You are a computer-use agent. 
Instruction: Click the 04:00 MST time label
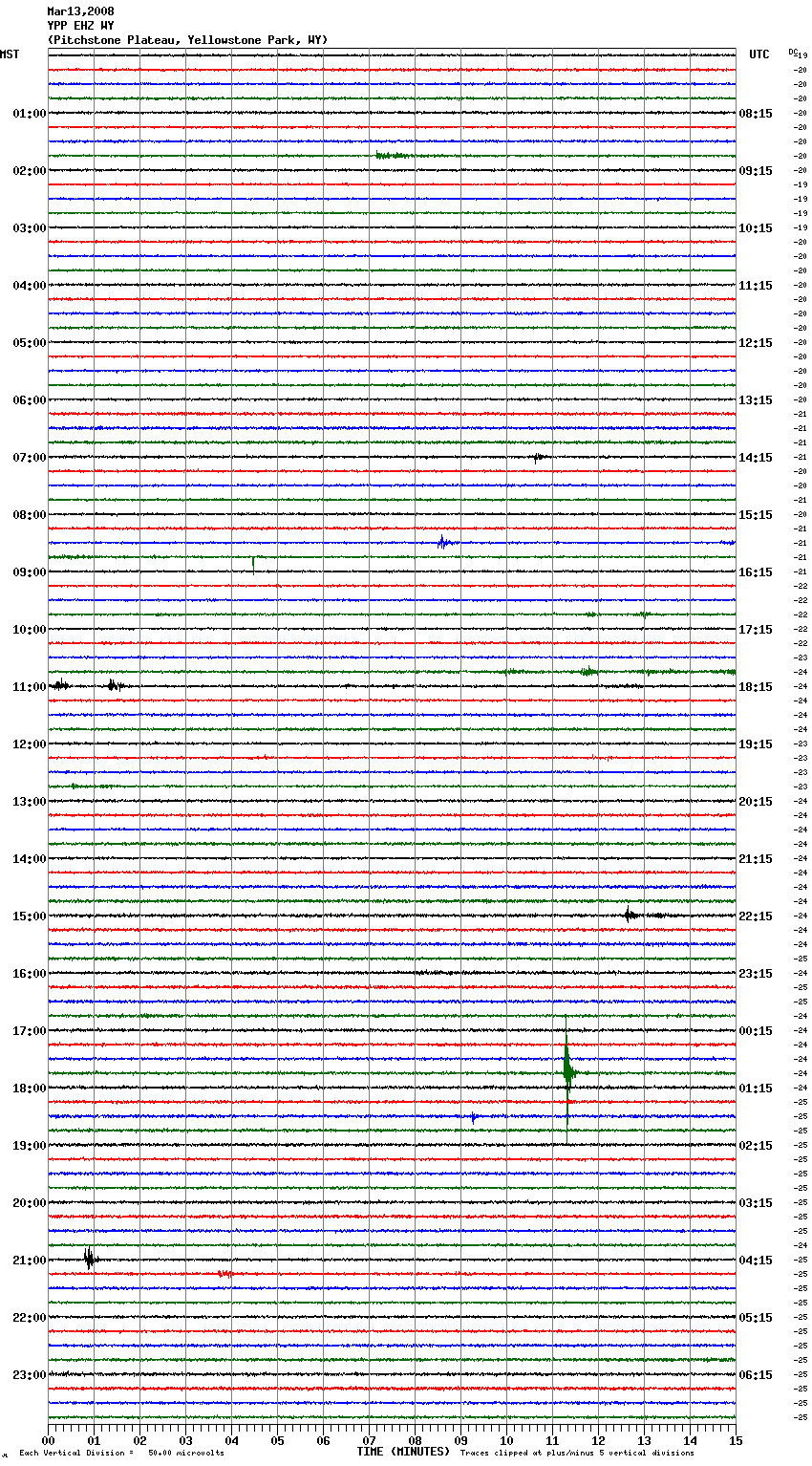[x=30, y=286]
